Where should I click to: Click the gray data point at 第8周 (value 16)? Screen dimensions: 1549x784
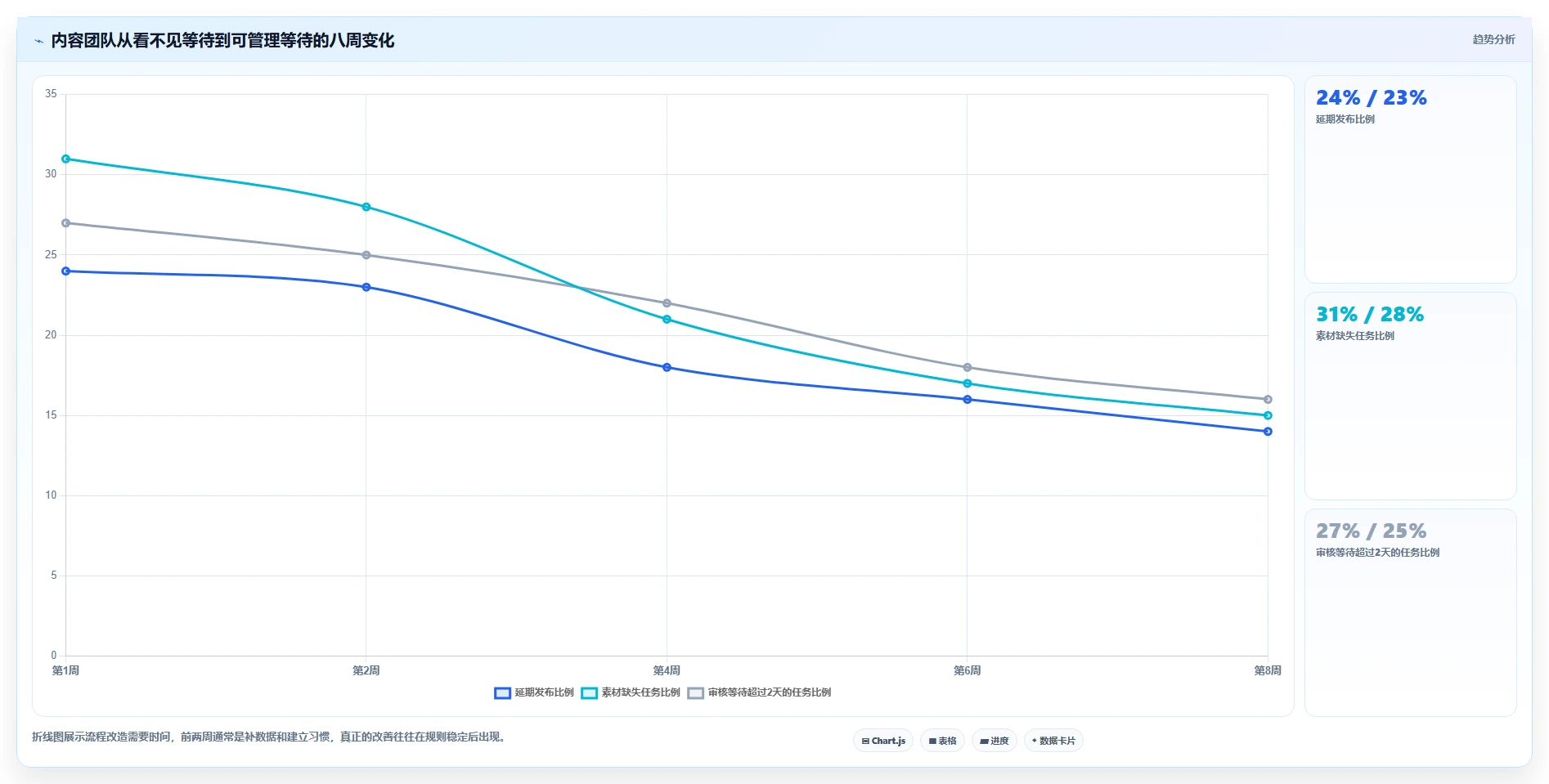[1268, 400]
